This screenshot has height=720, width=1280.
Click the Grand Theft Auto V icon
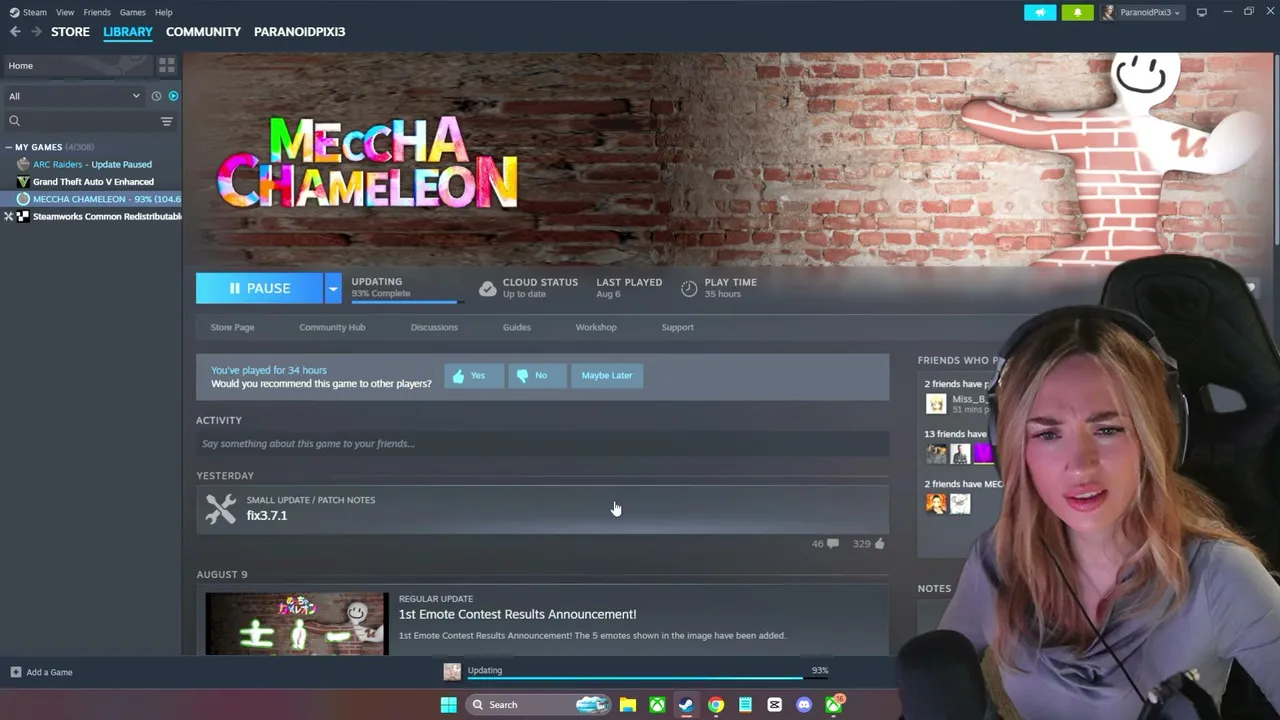pyautogui.click(x=23, y=182)
